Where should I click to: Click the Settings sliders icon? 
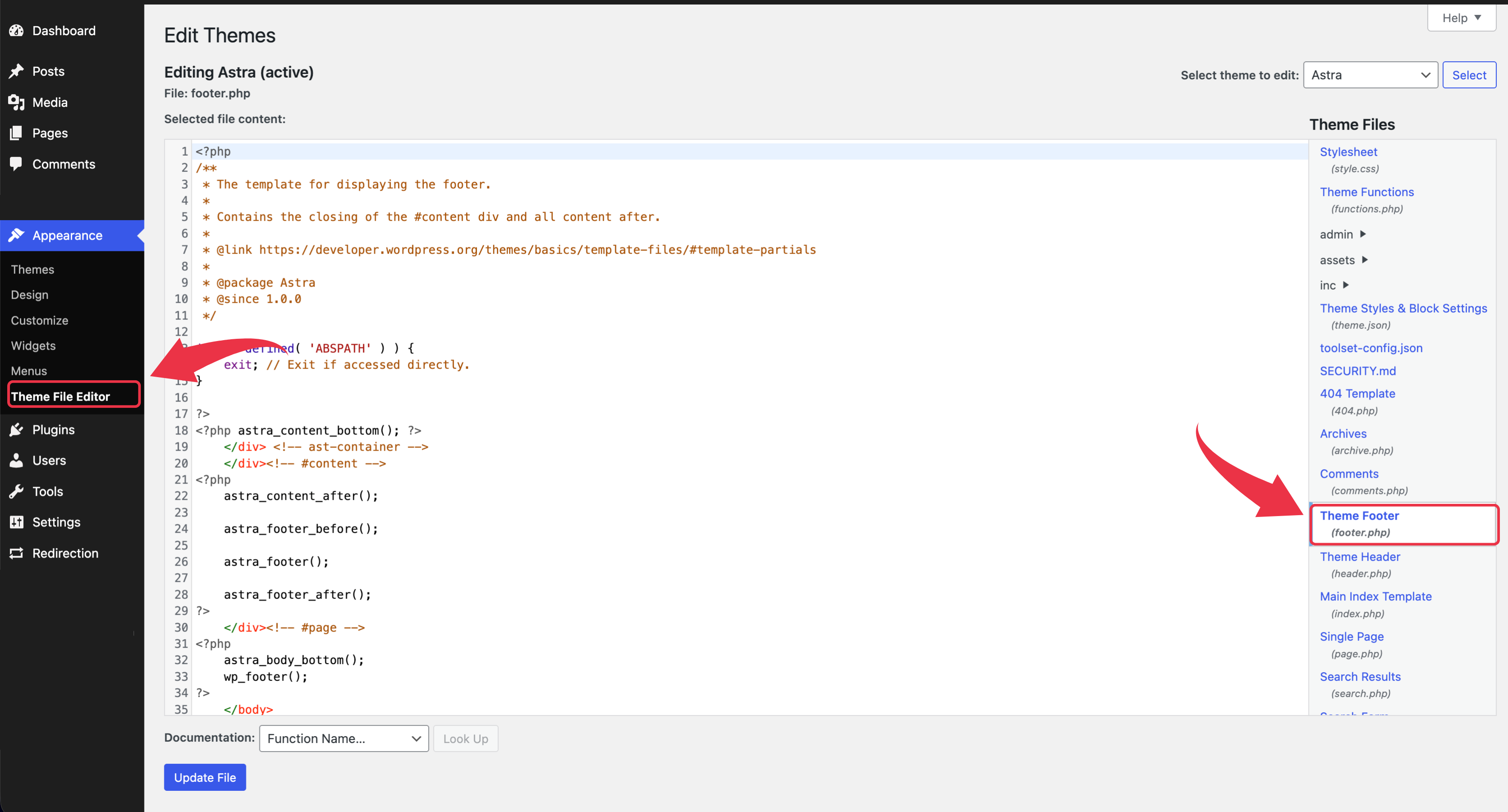[x=16, y=521]
